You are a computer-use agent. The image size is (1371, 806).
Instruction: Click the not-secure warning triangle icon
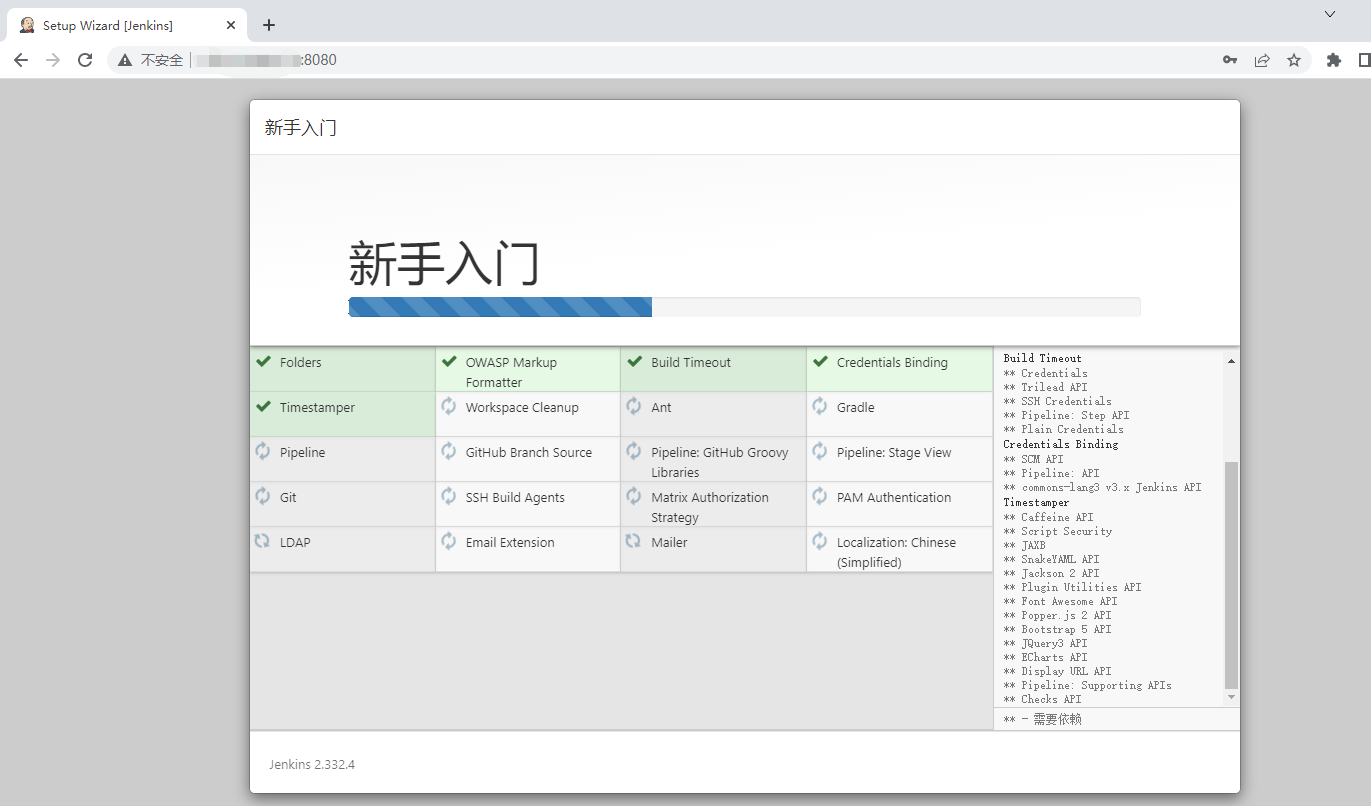pos(125,60)
